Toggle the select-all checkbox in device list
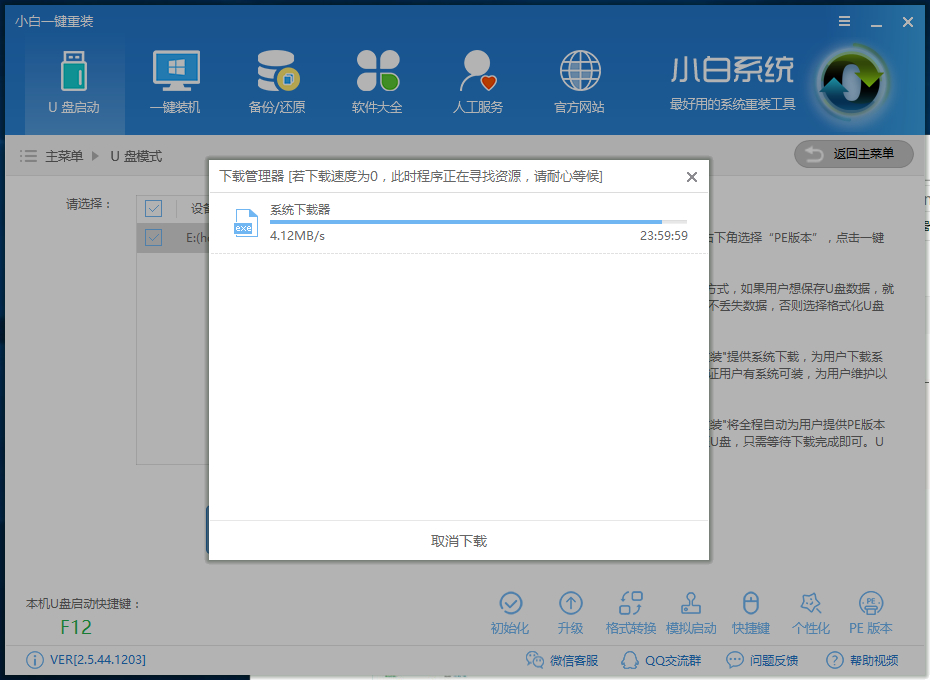Viewport: 930px width, 680px height. tap(153, 208)
